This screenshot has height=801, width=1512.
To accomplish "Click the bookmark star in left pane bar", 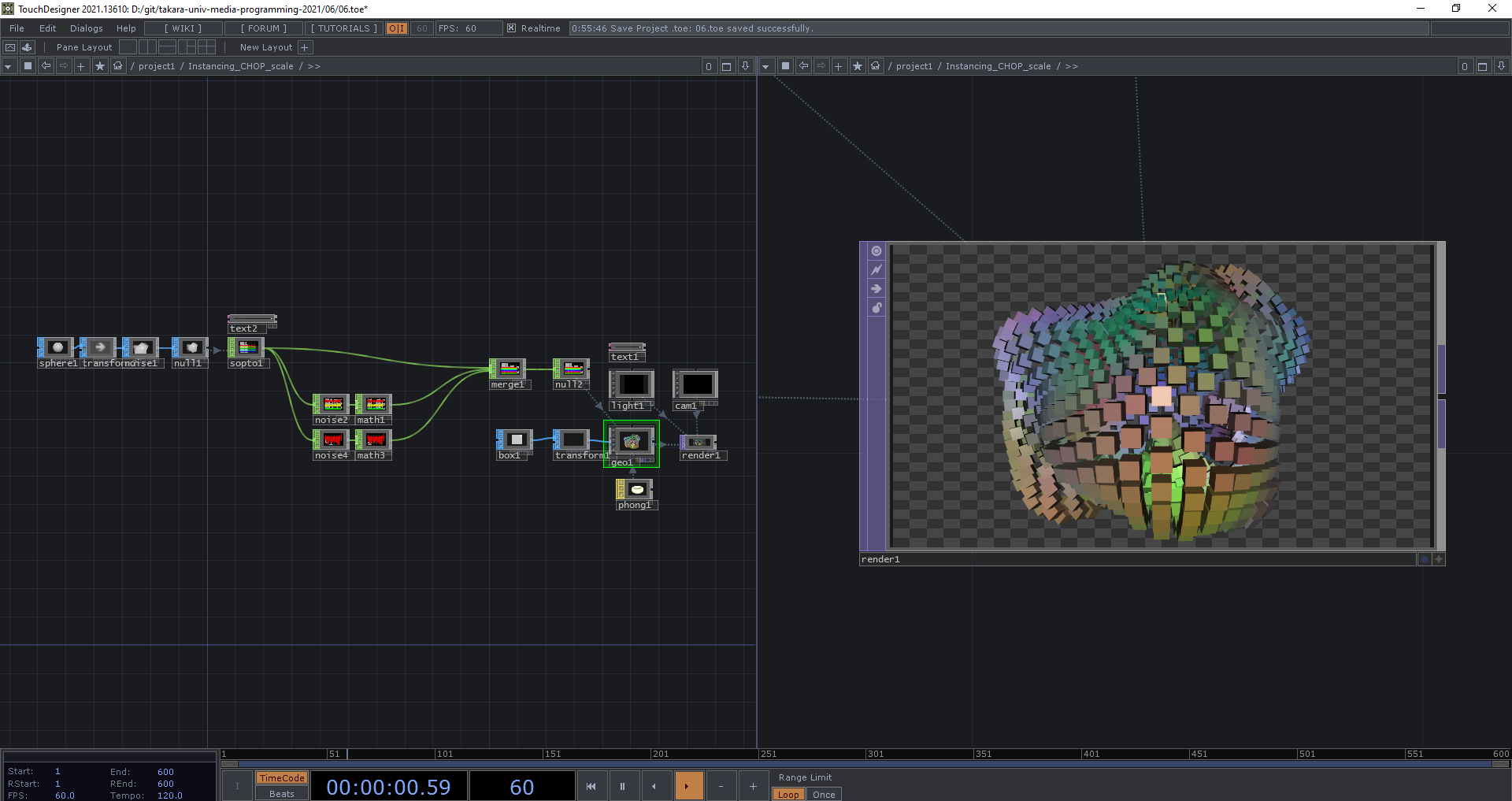I will pyautogui.click(x=99, y=66).
